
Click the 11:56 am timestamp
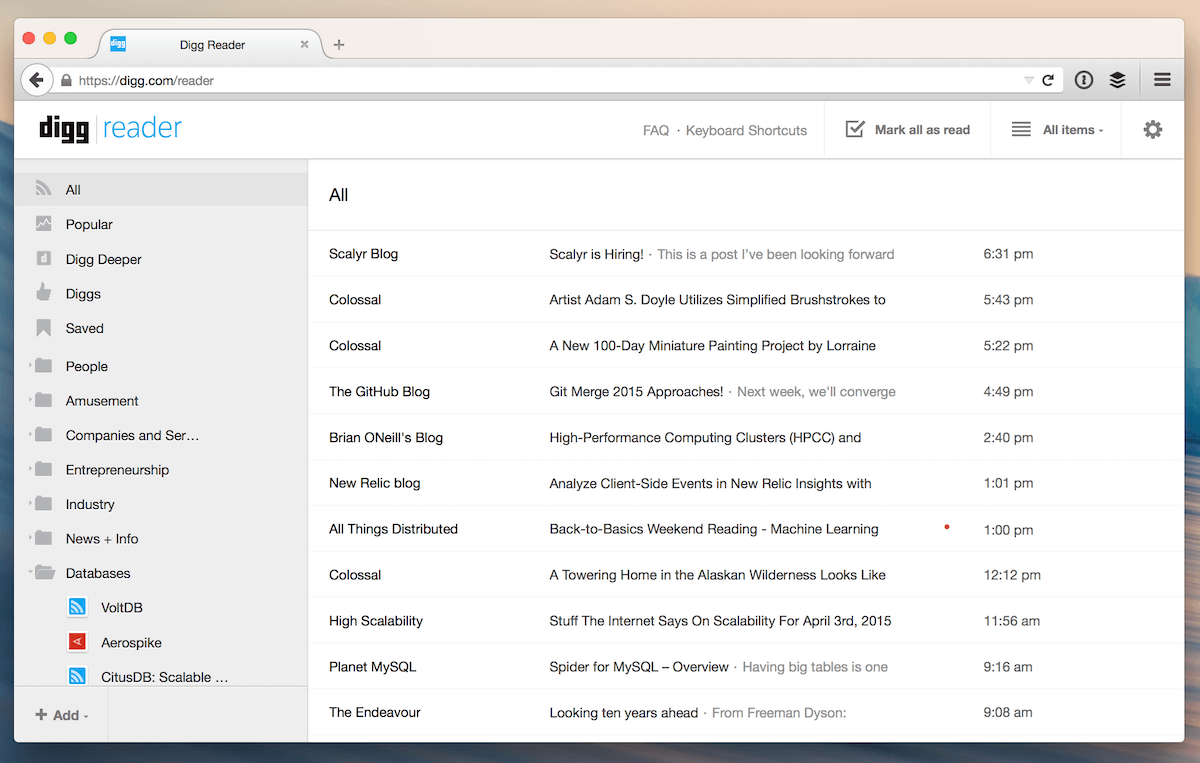[1012, 621]
